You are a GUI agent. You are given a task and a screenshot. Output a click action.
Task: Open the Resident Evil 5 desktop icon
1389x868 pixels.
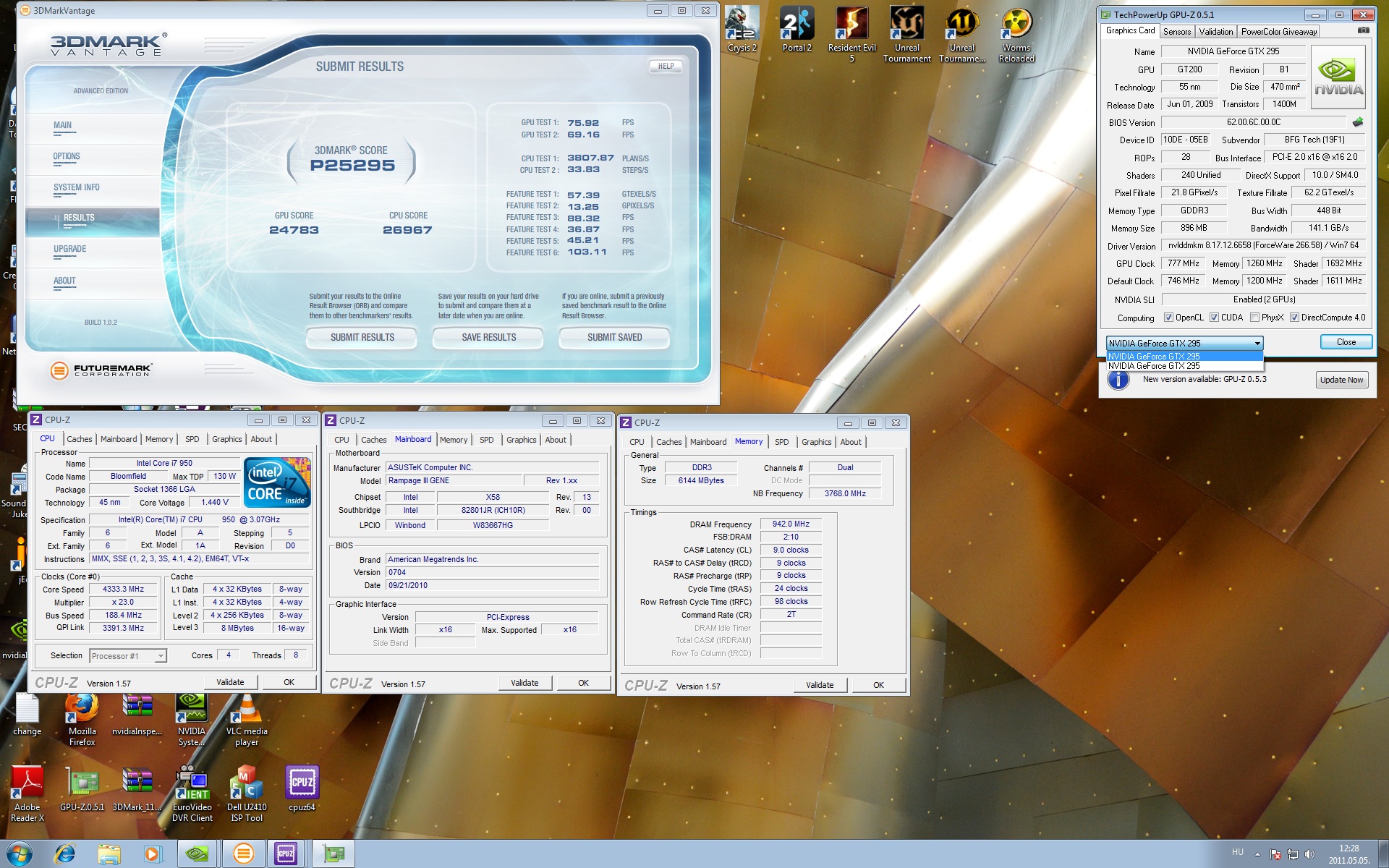851,33
